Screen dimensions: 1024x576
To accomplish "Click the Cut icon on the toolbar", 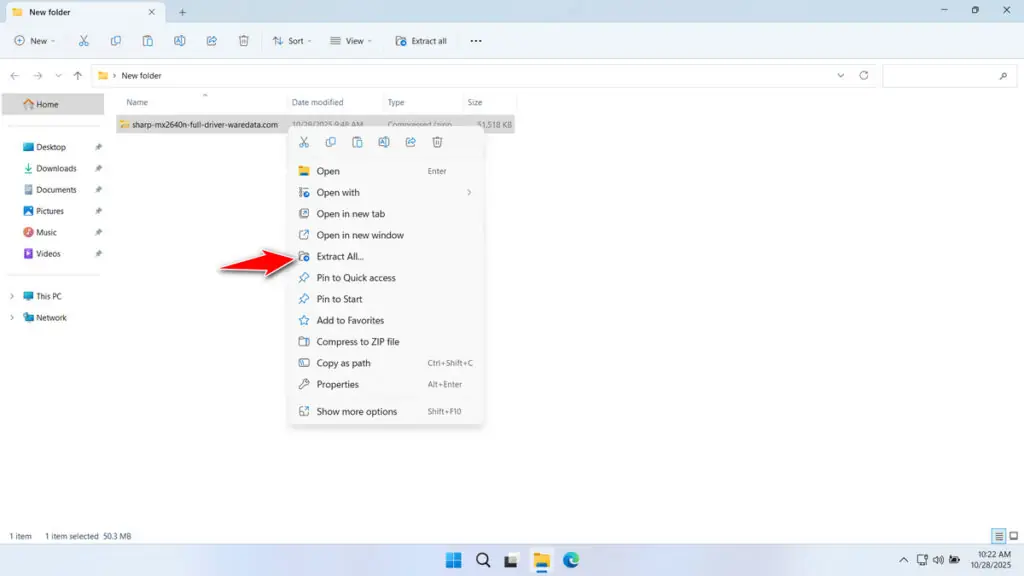I will coord(84,40).
